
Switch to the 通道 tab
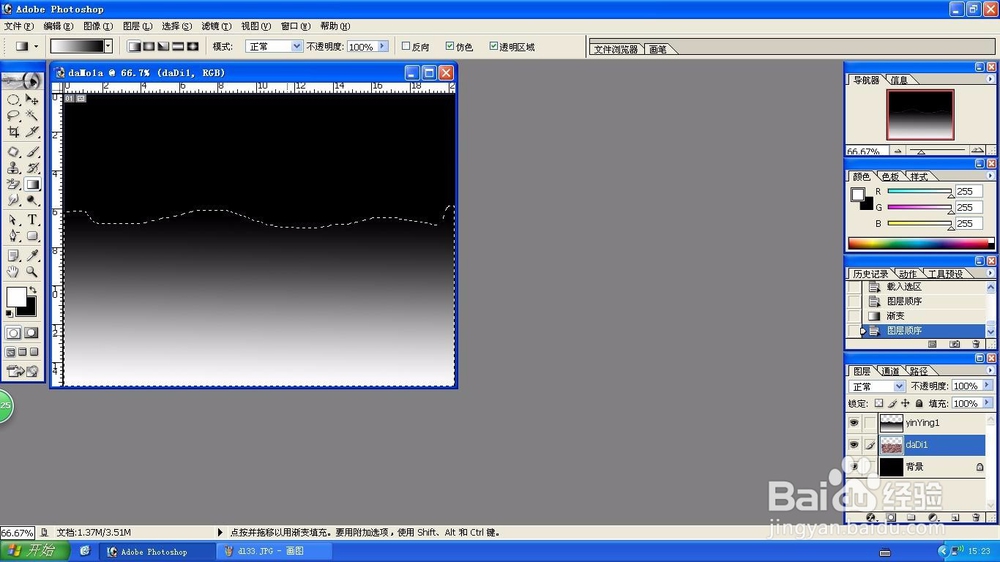[890, 371]
